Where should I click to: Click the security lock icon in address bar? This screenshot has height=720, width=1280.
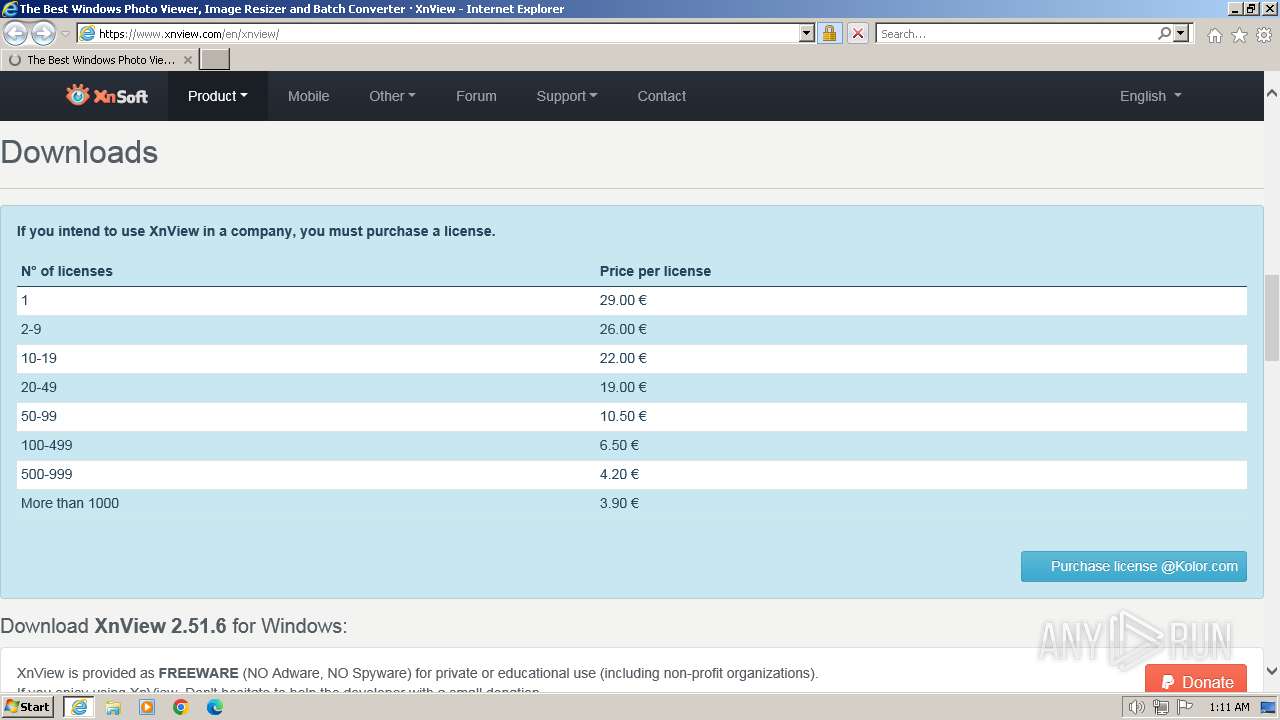pyautogui.click(x=829, y=33)
